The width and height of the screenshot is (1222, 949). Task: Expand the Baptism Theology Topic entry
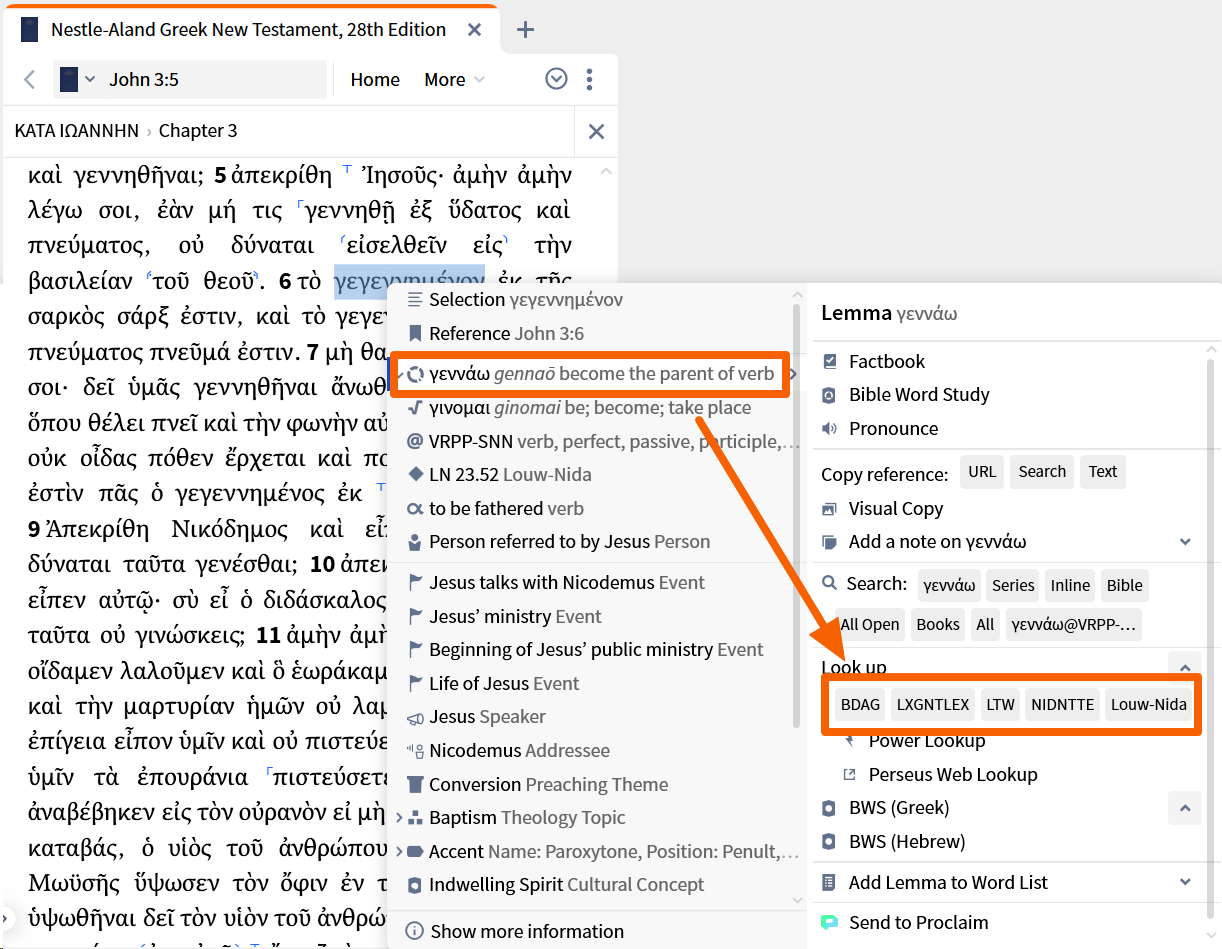(400, 818)
